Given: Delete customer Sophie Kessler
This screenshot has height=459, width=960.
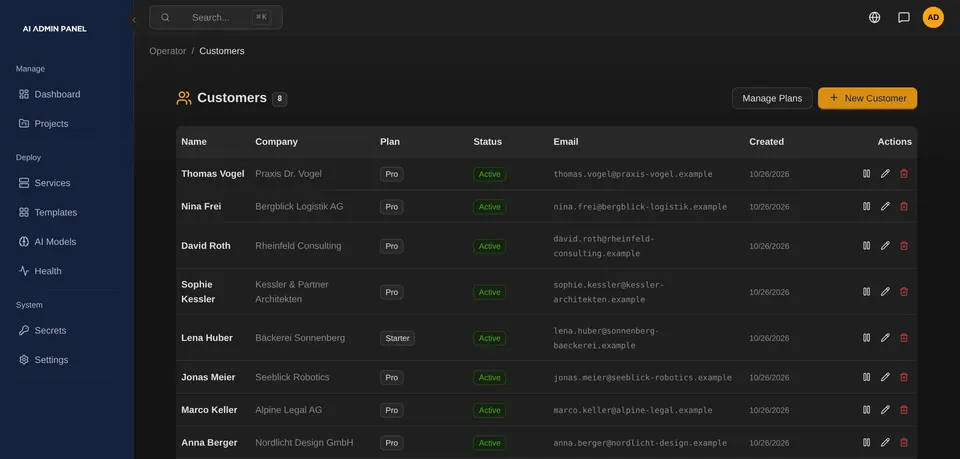Looking at the screenshot, I should click(904, 292).
